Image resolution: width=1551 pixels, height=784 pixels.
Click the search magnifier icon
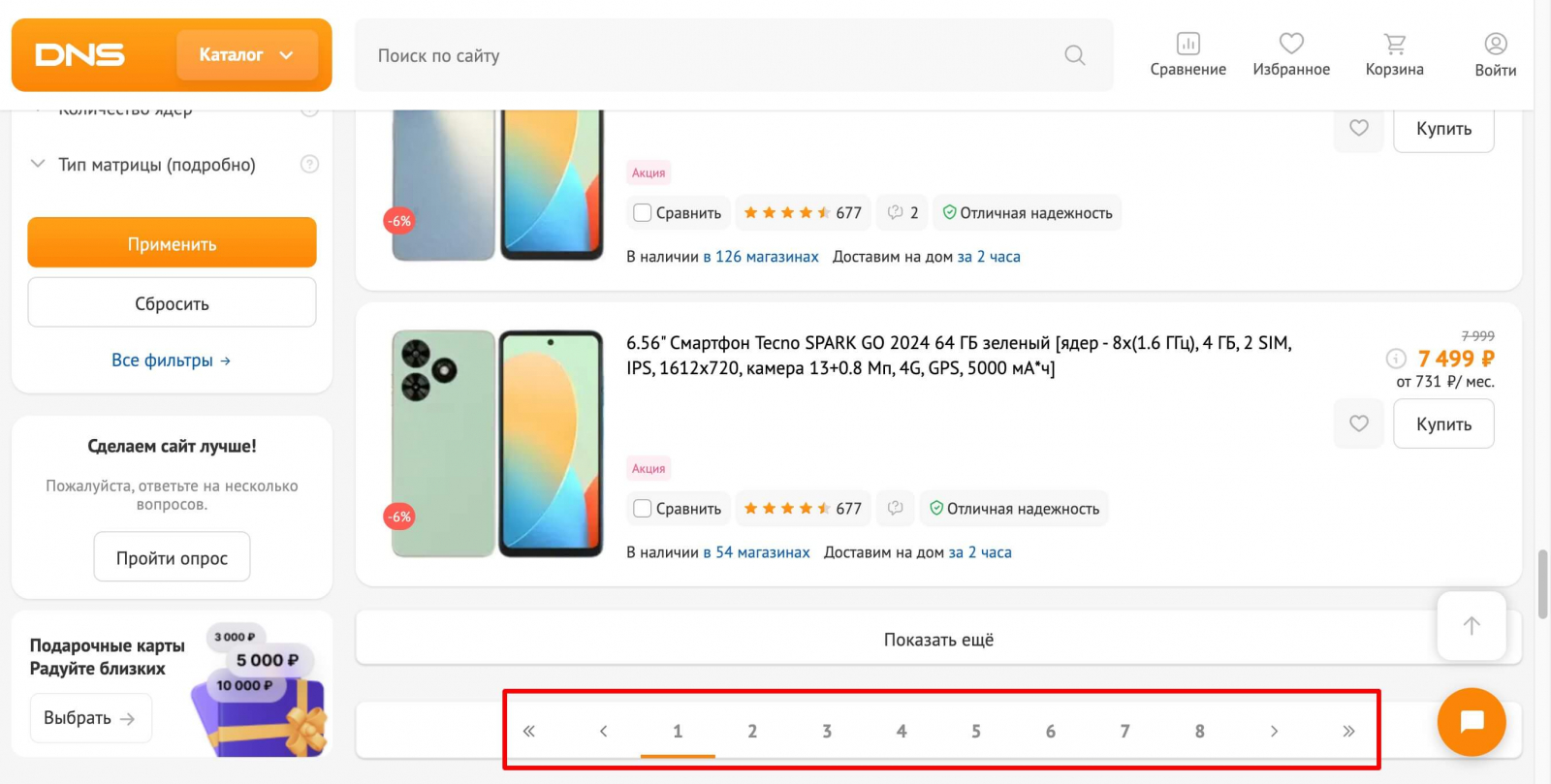coord(1074,55)
